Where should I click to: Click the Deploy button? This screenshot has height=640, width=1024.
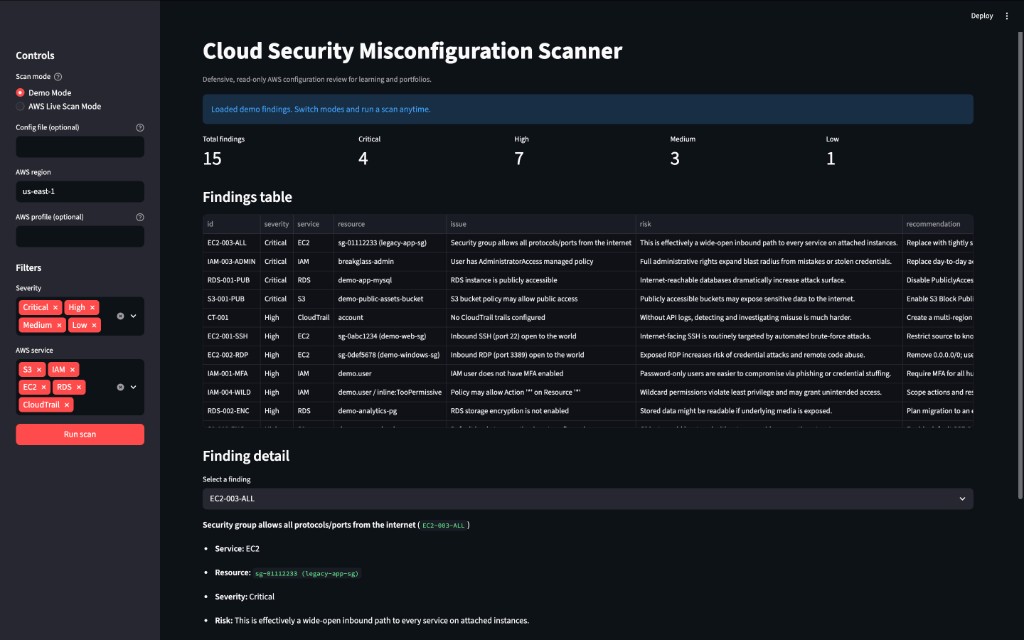pyautogui.click(x=982, y=16)
